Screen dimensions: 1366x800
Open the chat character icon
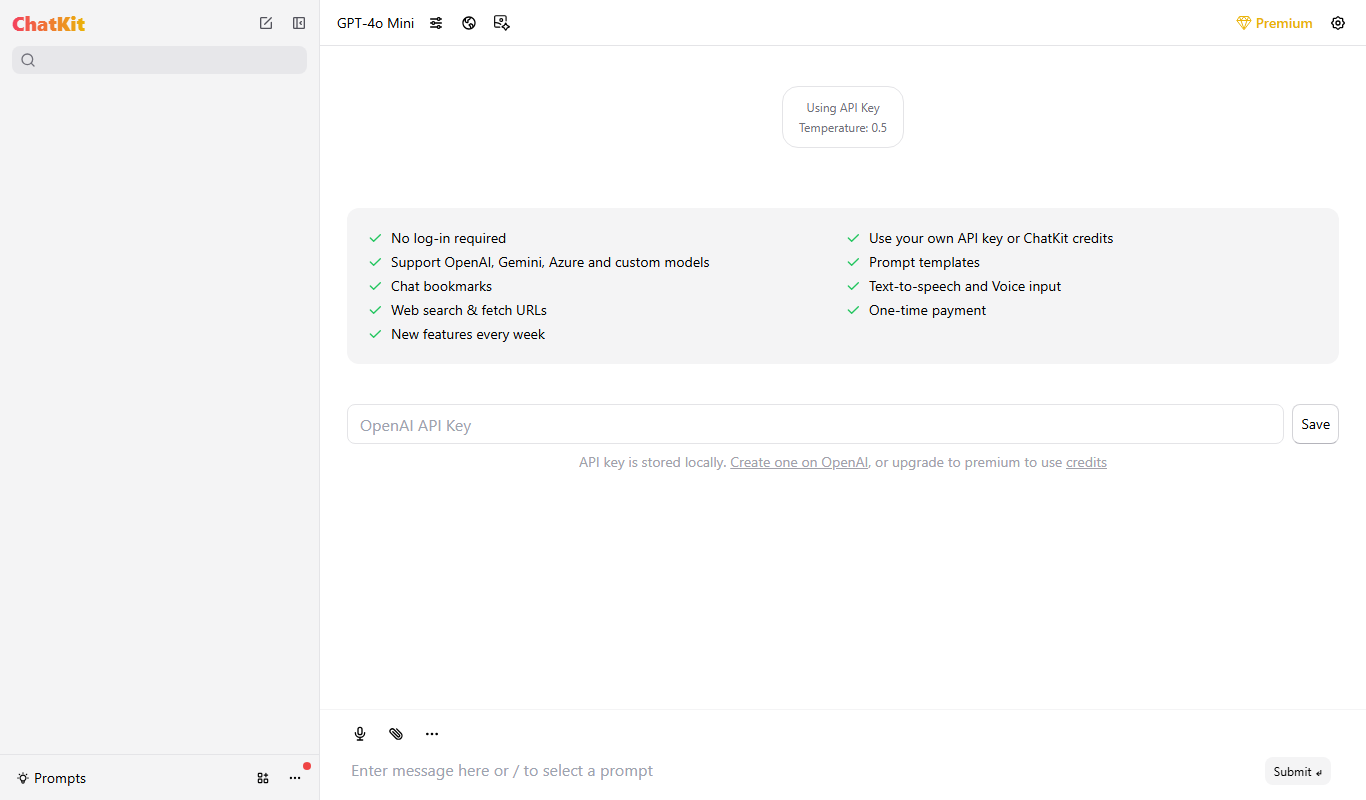pos(502,23)
